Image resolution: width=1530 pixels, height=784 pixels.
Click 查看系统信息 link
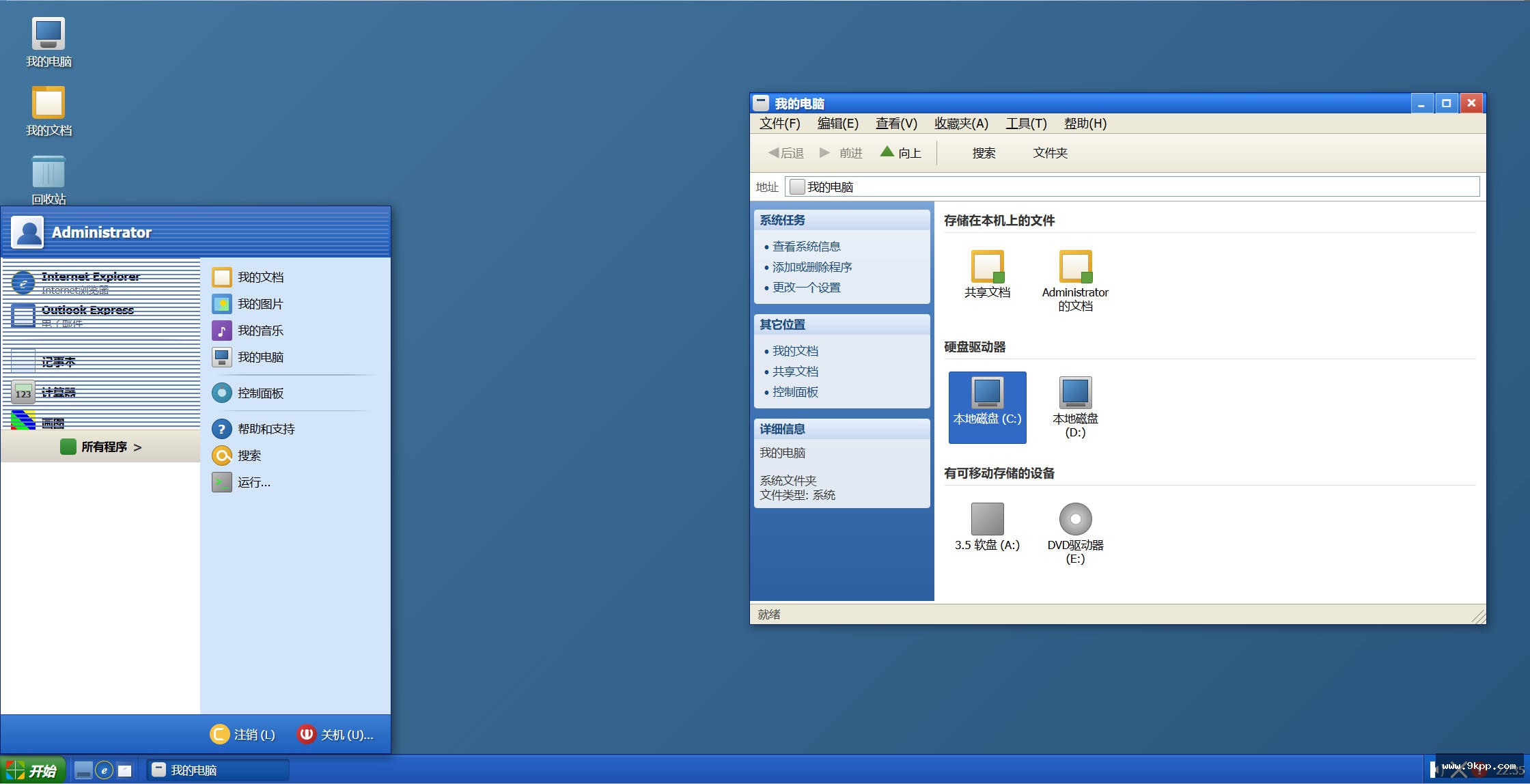pyautogui.click(x=806, y=247)
